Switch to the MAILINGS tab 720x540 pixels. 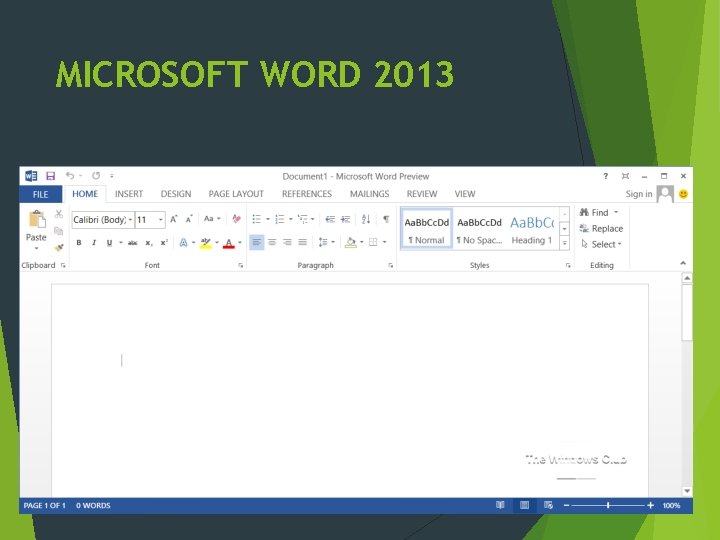click(x=370, y=194)
